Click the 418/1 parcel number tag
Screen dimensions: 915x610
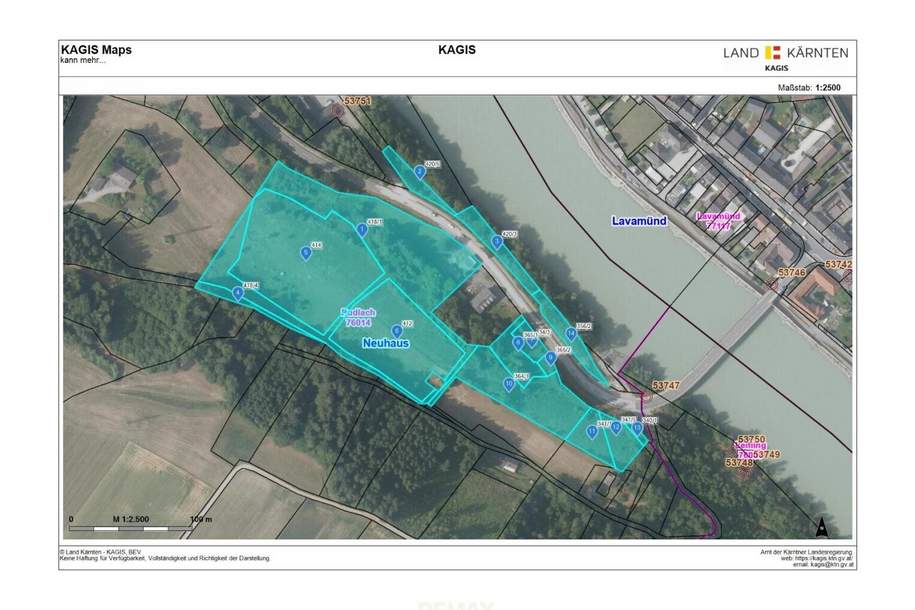(x=375, y=222)
